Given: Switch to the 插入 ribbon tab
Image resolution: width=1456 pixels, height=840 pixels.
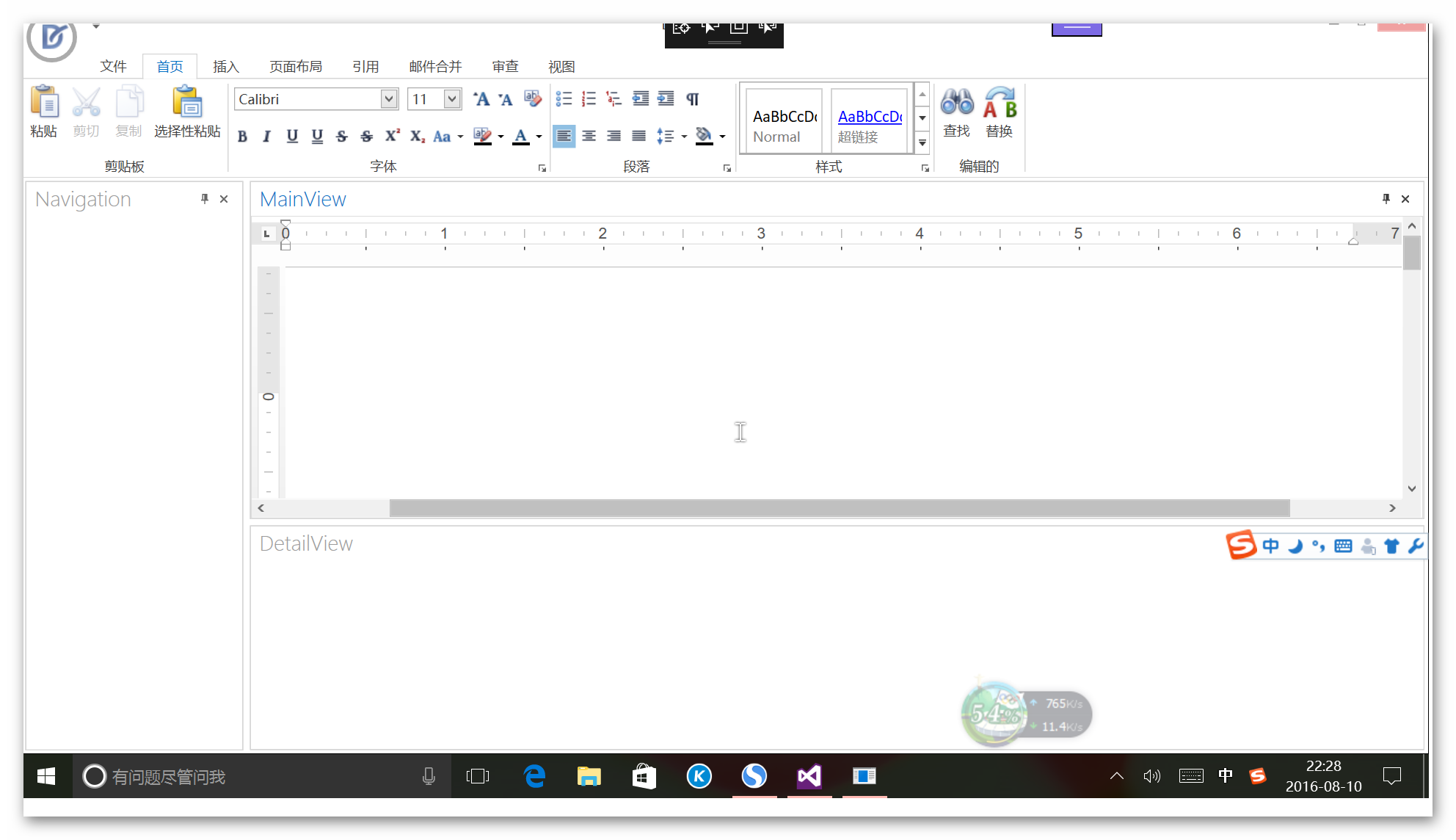Looking at the screenshot, I should [226, 66].
